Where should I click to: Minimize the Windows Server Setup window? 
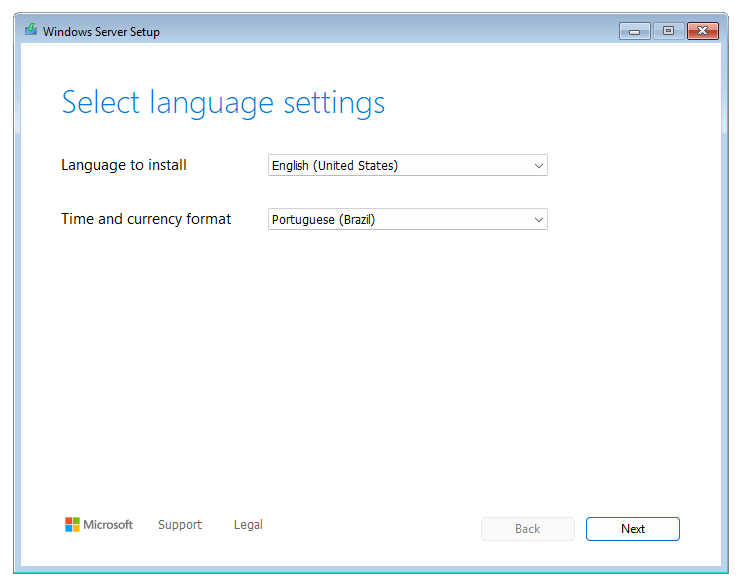point(634,31)
